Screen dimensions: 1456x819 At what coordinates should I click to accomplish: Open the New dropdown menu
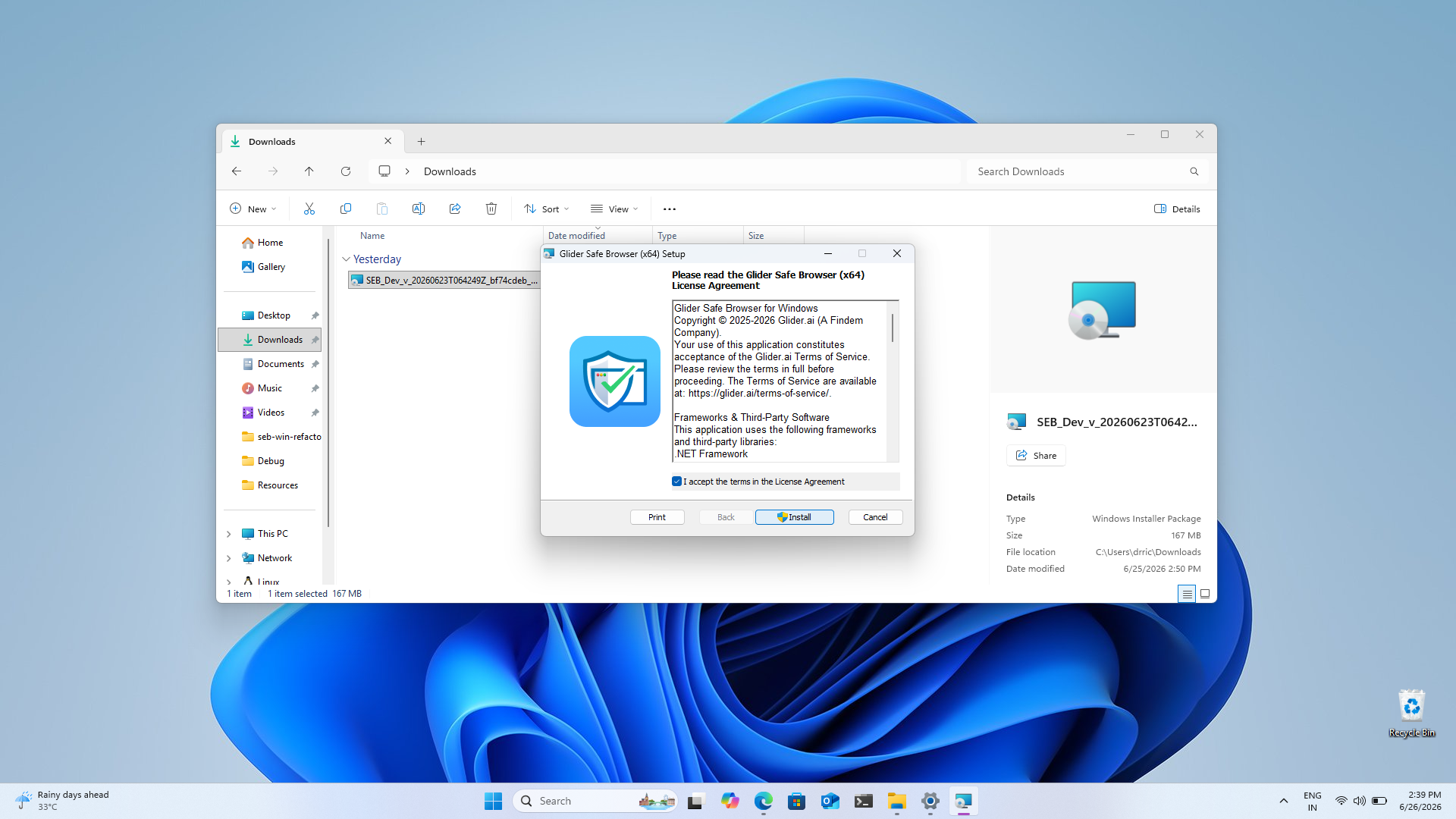[253, 209]
